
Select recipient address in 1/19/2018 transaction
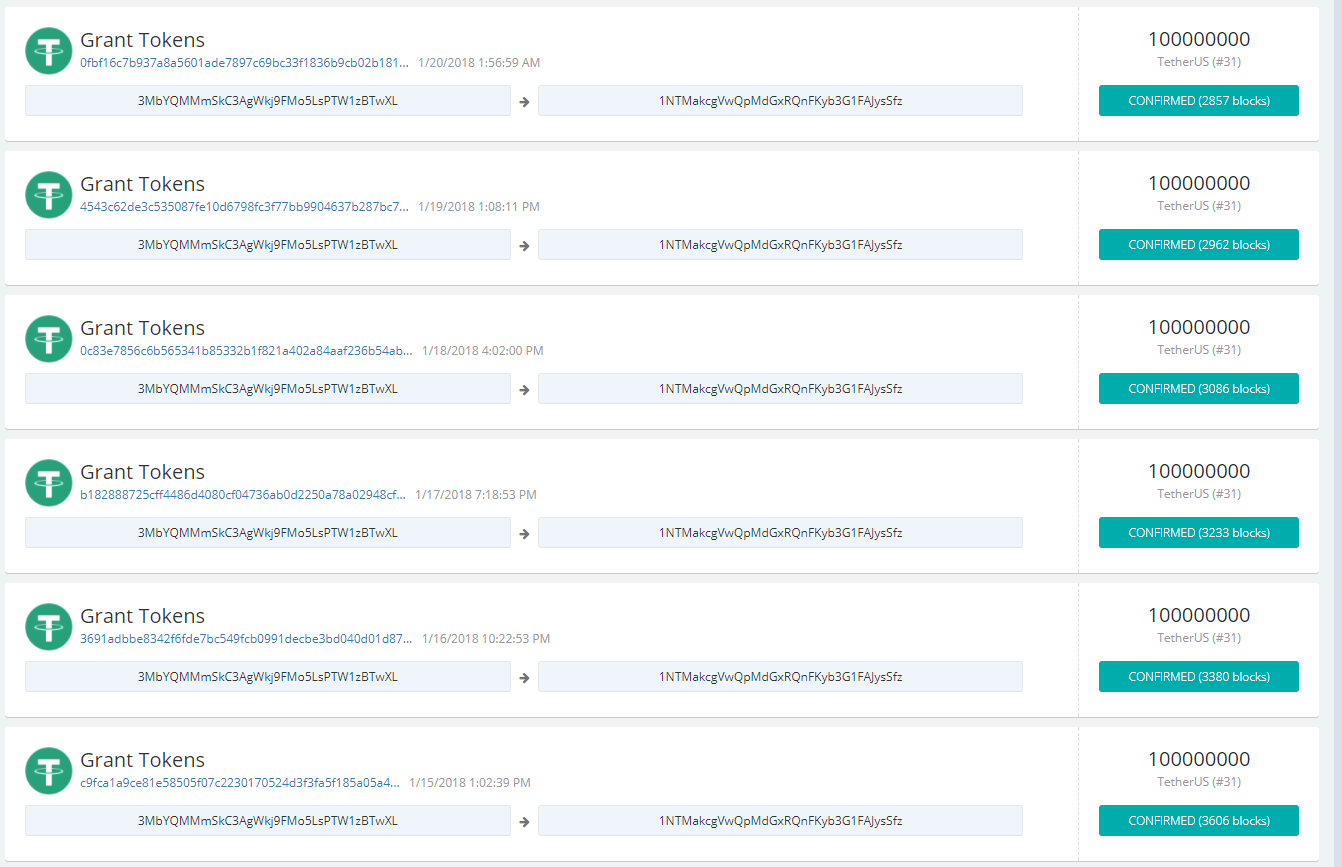780,245
